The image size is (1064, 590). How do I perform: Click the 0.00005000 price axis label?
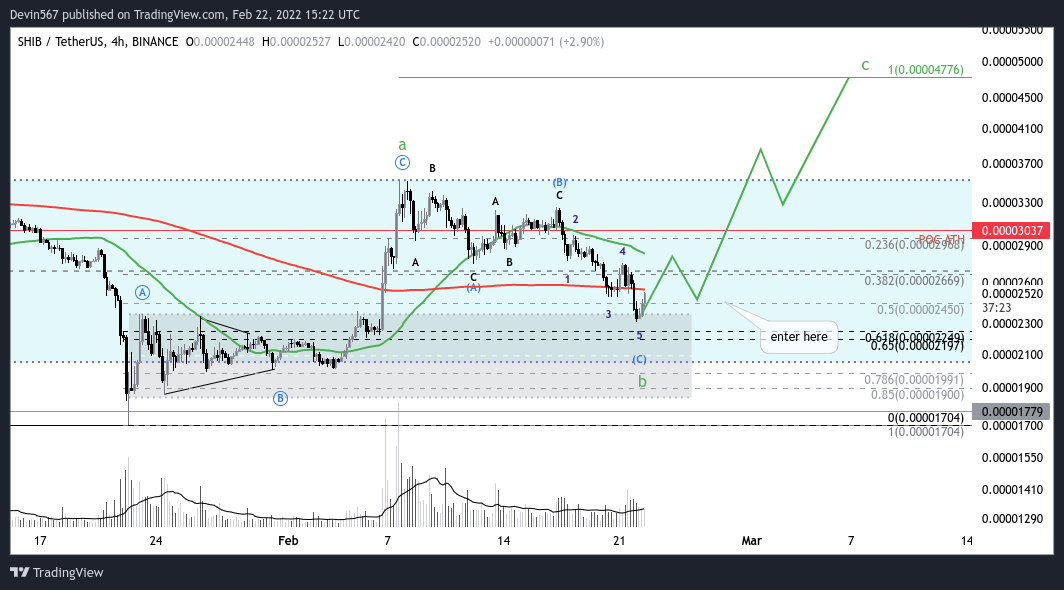pos(1012,62)
